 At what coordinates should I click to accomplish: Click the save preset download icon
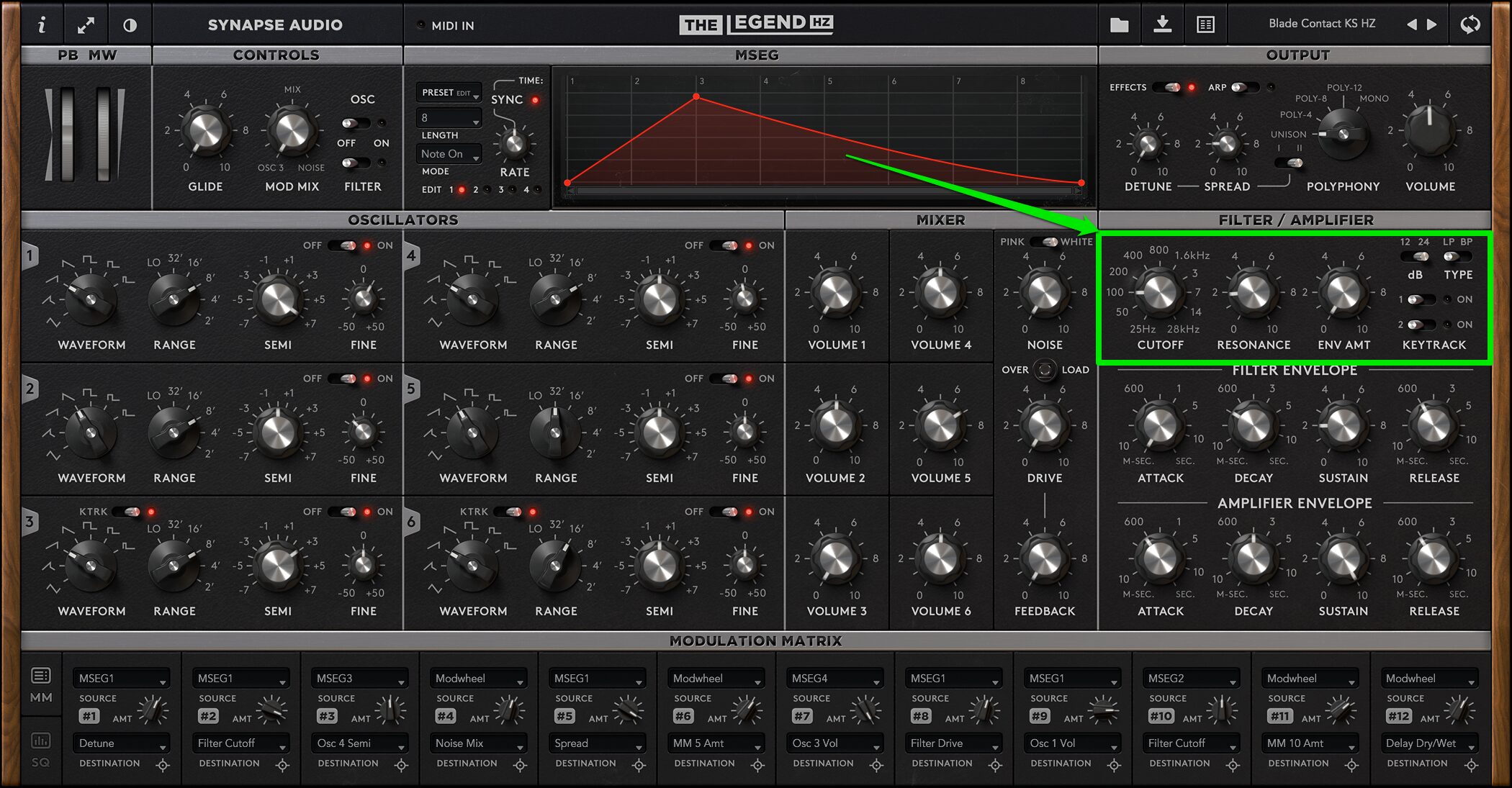(1162, 24)
